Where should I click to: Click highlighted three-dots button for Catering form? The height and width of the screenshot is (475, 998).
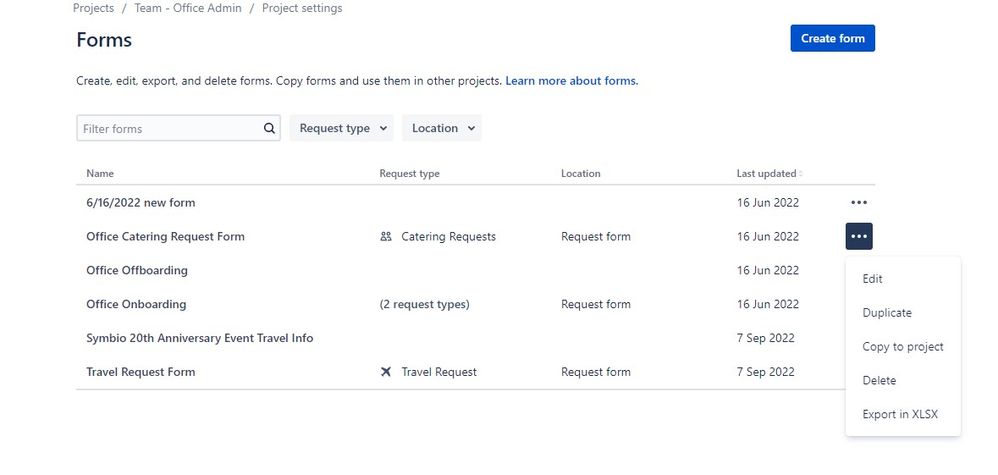pyautogui.click(x=859, y=237)
